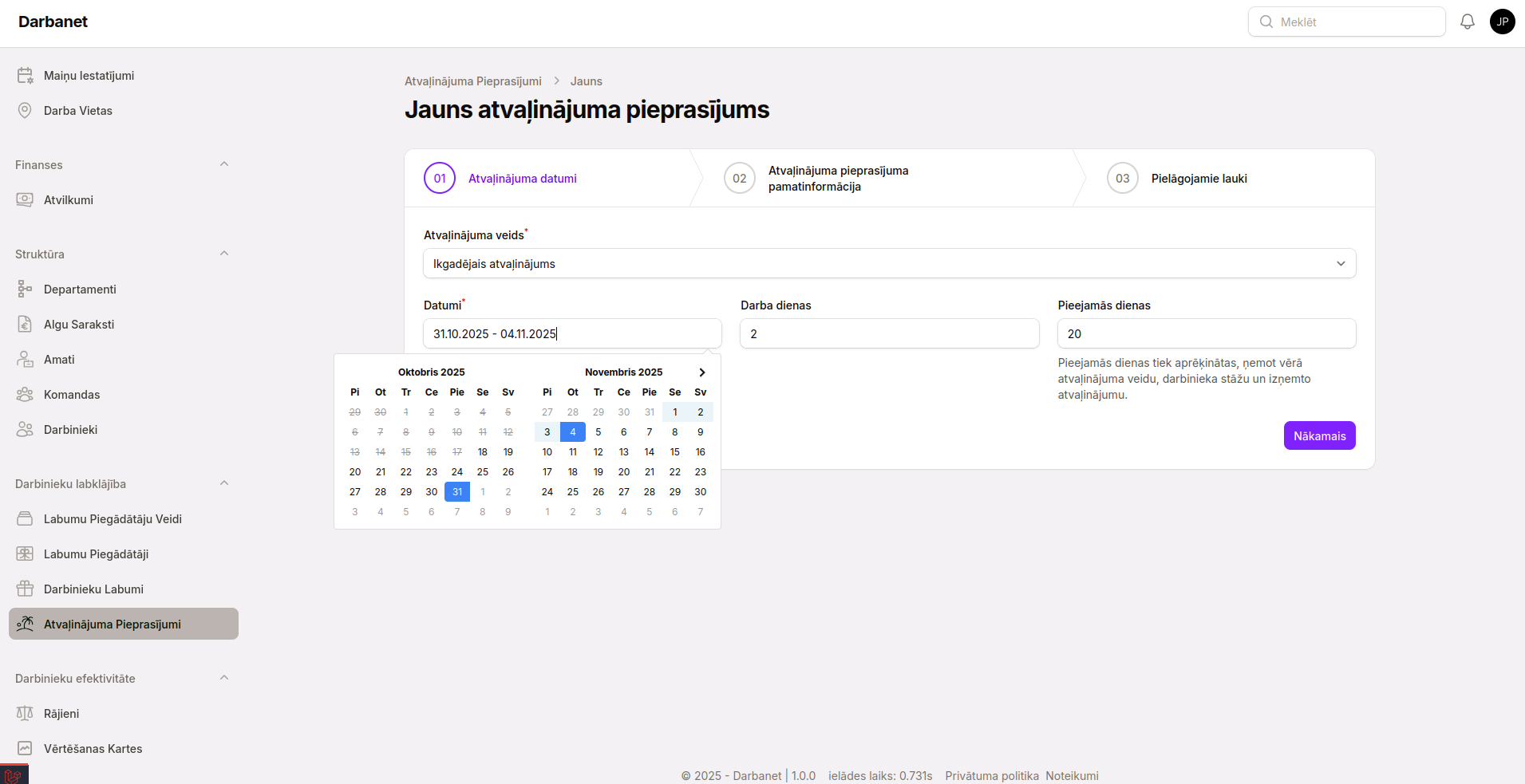
Task: Select the Maiņu Iestatījumi calendar icon
Action: (25, 74)
